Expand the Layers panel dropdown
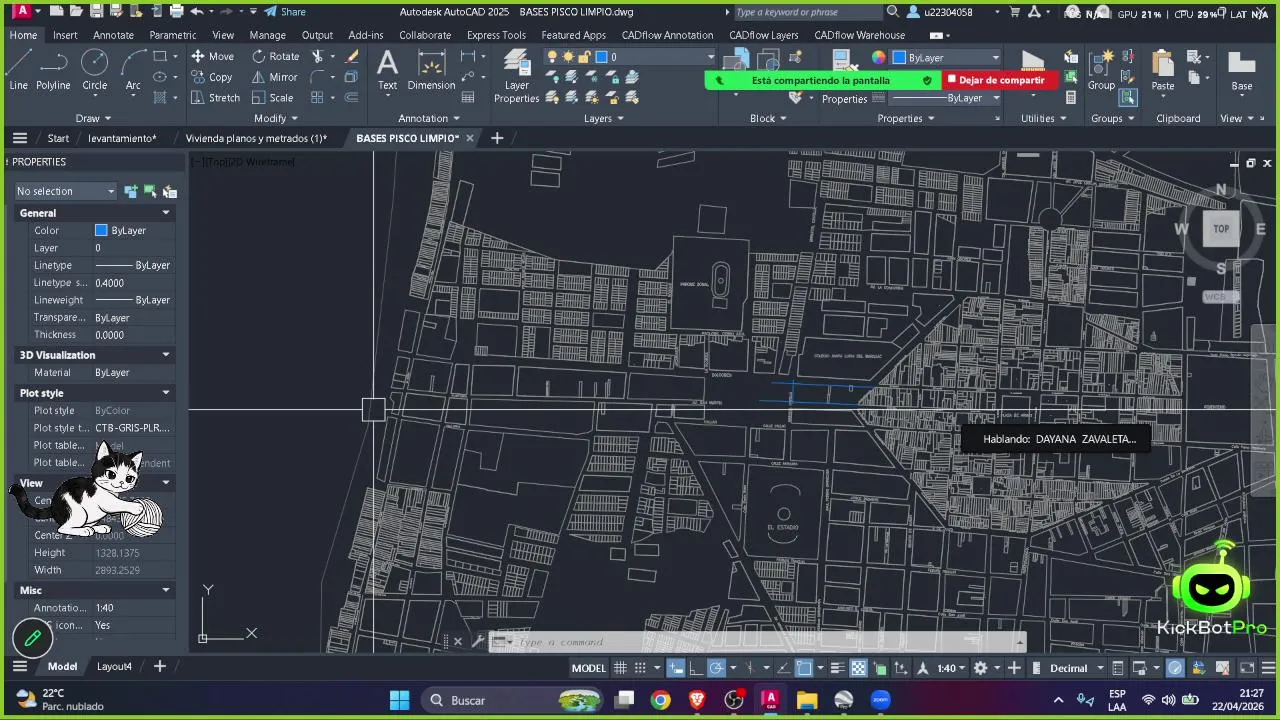Image resolution: width=1280 pixels, height=720 pixels. click(604, 118)
